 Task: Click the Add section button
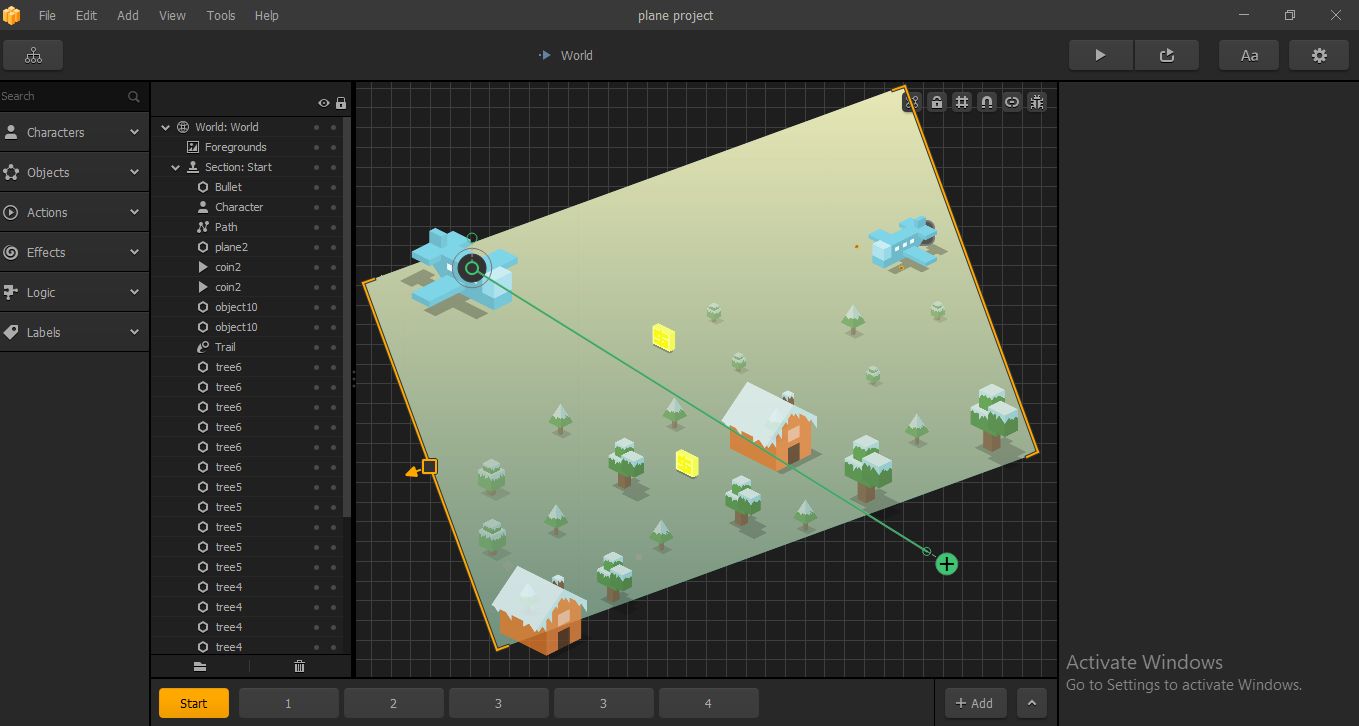point(975,703)
